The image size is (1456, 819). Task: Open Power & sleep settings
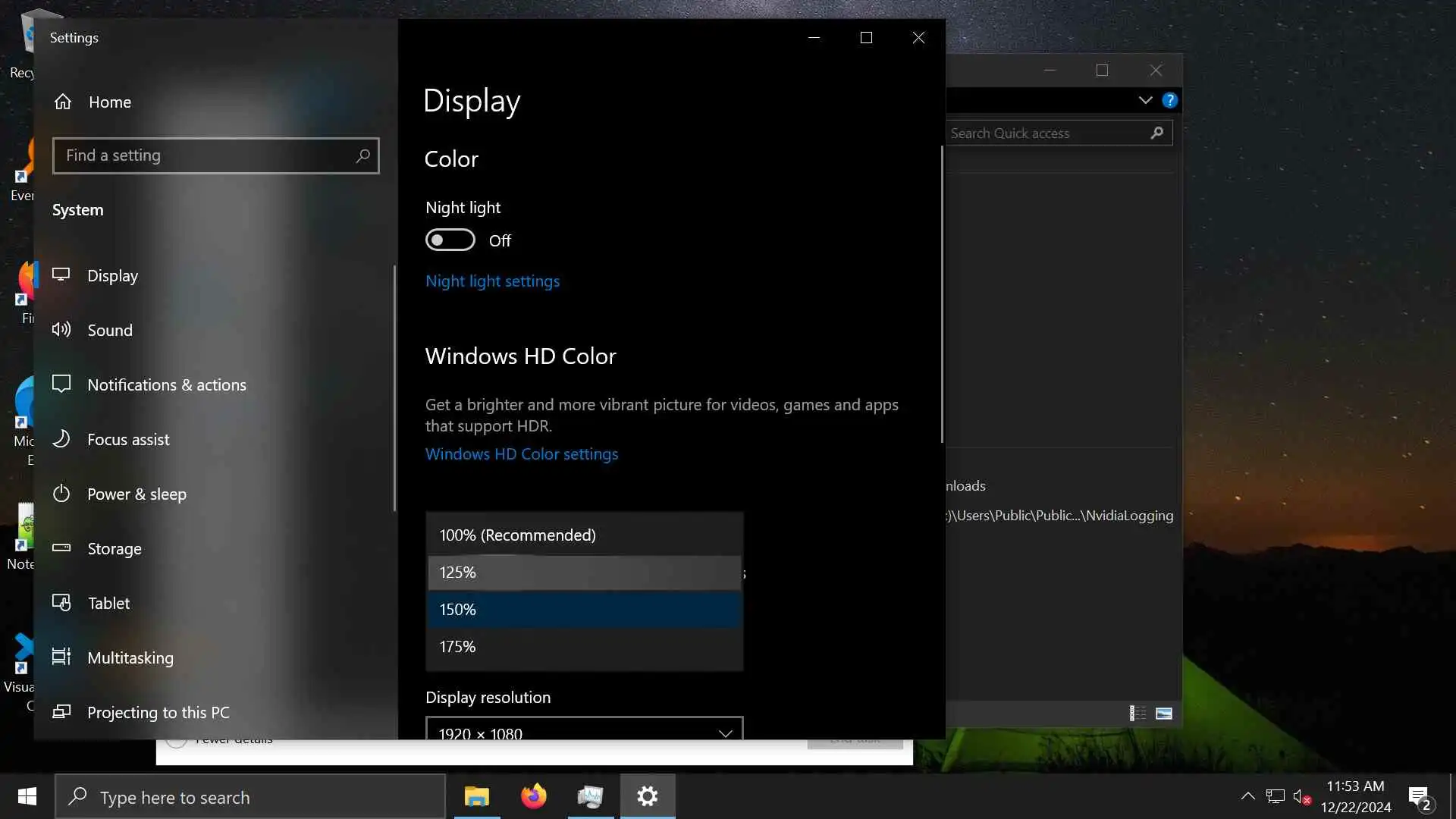(136, 494)
